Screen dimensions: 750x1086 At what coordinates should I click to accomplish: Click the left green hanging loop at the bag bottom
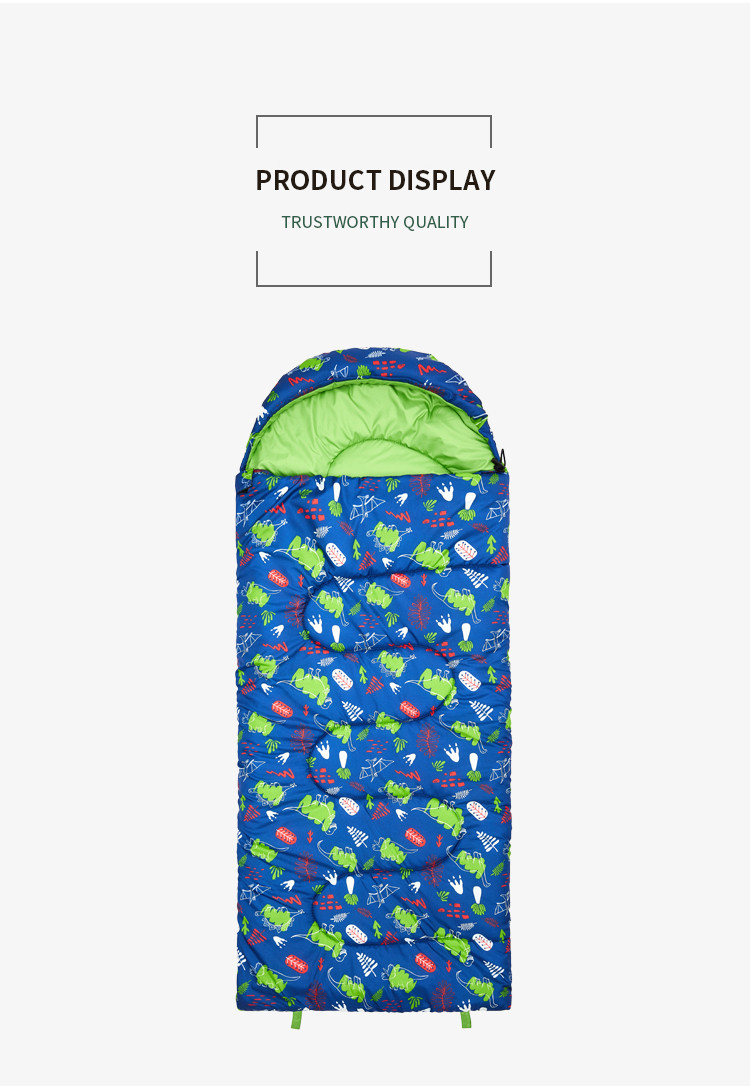(x=297, y=1020)
